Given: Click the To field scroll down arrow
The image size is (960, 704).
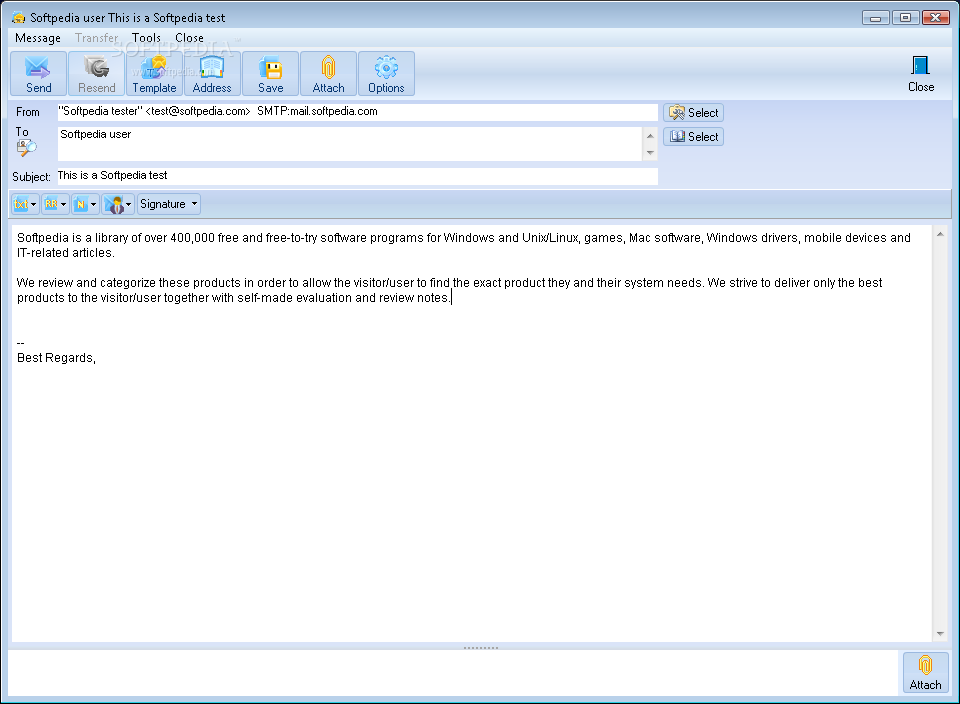Looking at the screenshot, I should [650, 153].
